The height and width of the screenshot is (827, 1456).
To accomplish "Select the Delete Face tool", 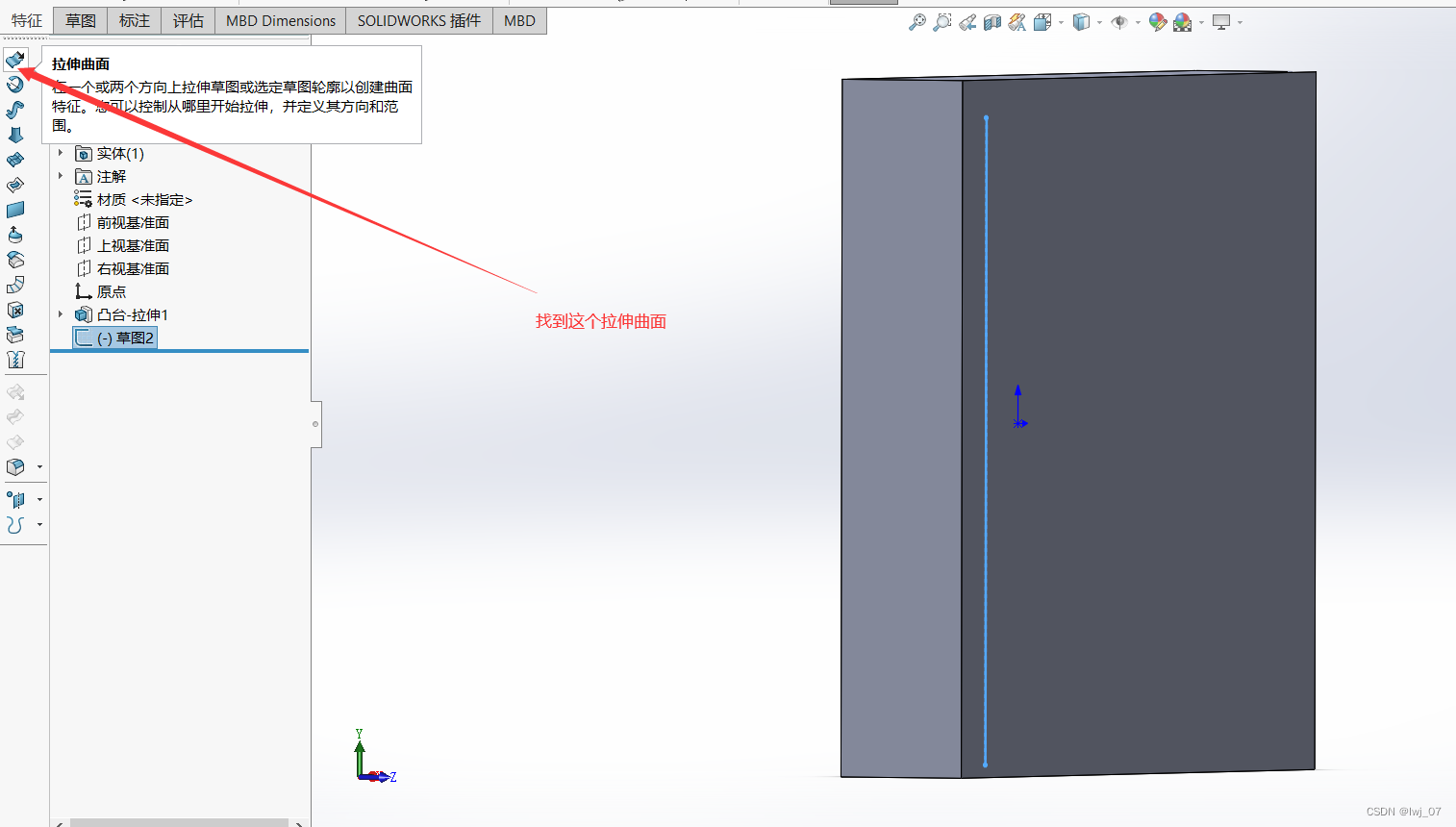I will [15, 310].
